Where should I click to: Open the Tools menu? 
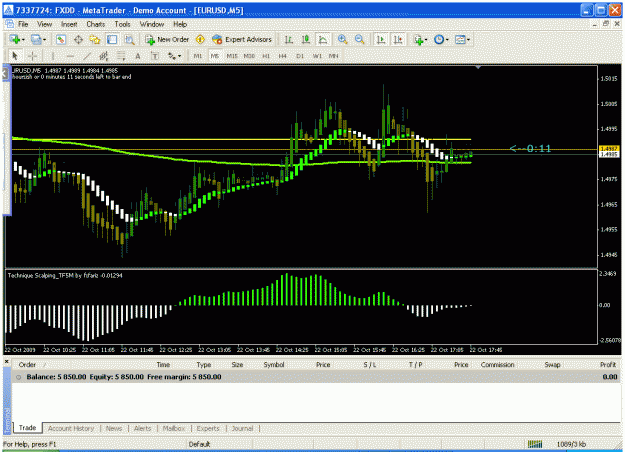tap(122, 24)
